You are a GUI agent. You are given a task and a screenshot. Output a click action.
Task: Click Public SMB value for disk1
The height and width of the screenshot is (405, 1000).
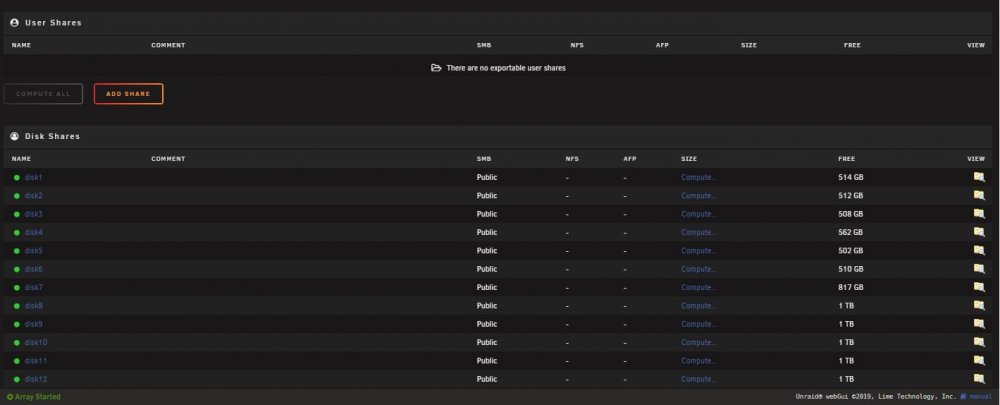[487, 177]
